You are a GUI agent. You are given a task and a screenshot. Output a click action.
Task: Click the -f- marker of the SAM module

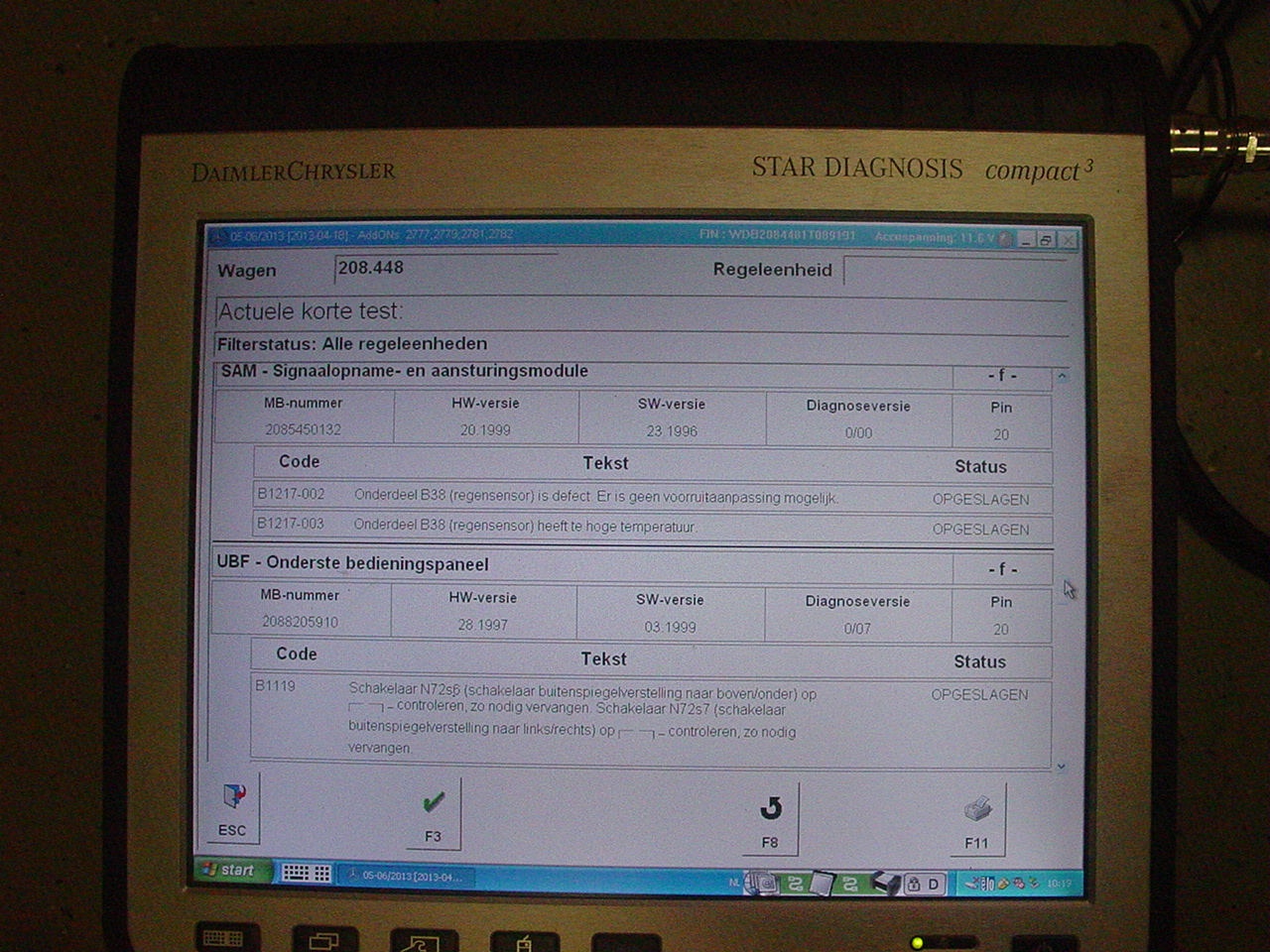point(1002,376)
